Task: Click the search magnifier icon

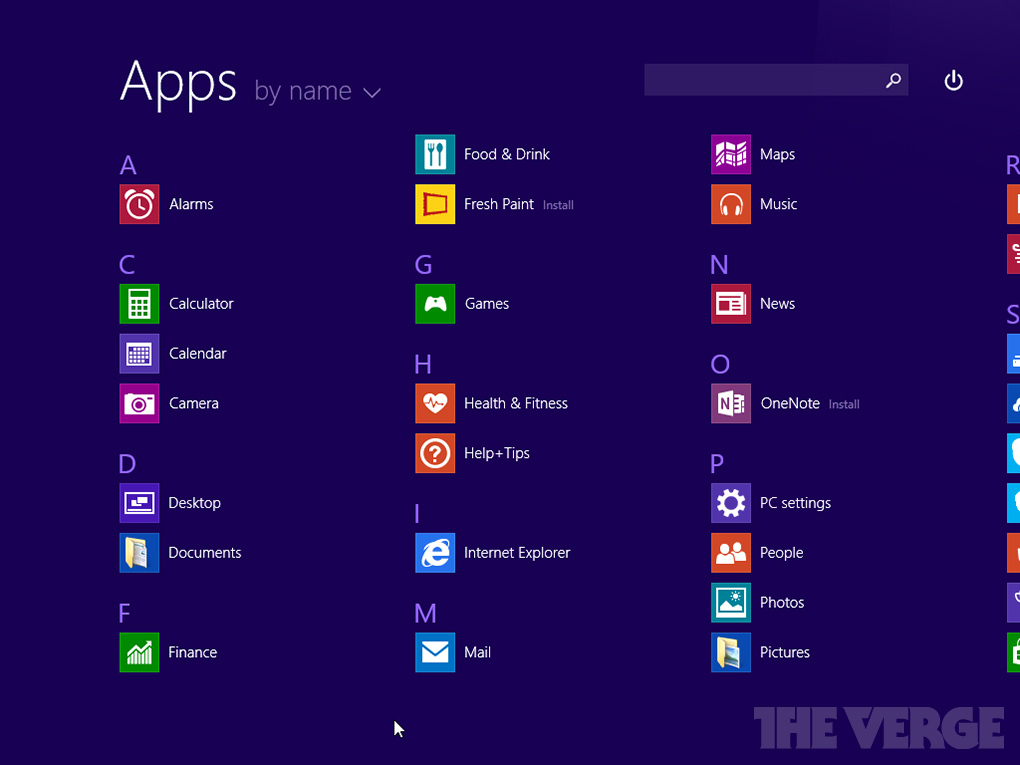Action: [x=893, y=80]
